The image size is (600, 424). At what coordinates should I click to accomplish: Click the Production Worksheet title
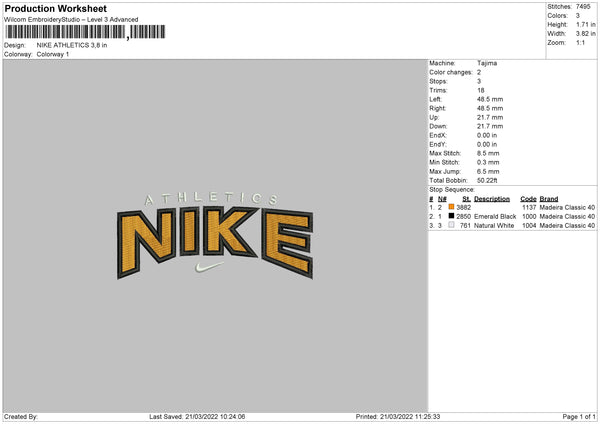(55, 8)
